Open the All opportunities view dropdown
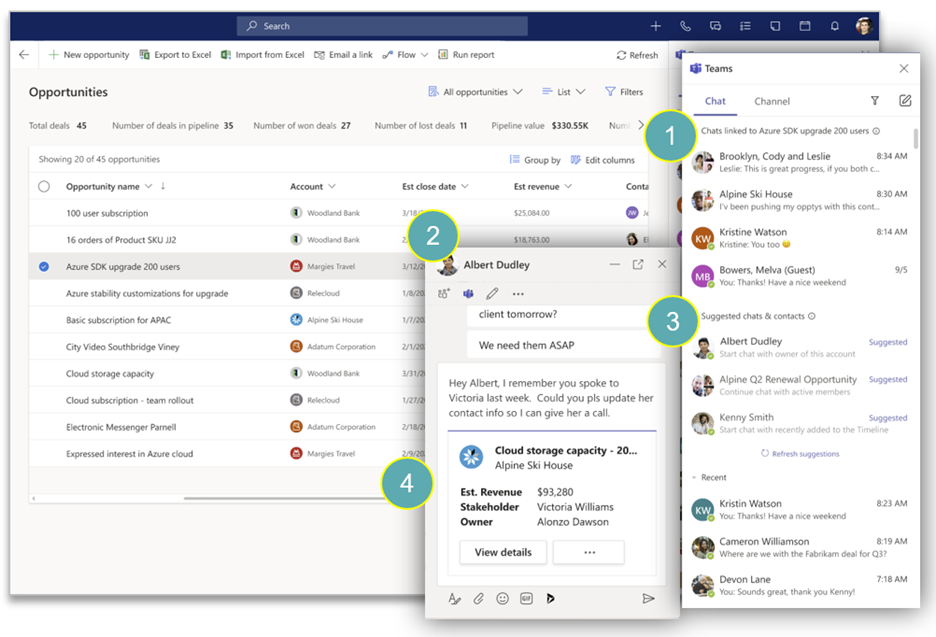This screenshot has width=936, height=637. point(475,92)
